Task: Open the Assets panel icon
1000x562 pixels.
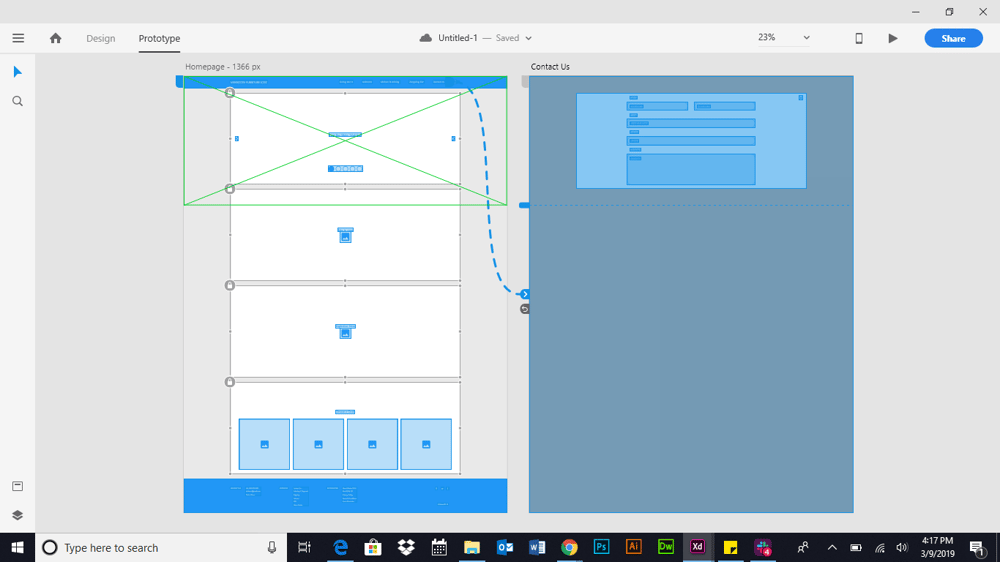Action: (18, 486)
